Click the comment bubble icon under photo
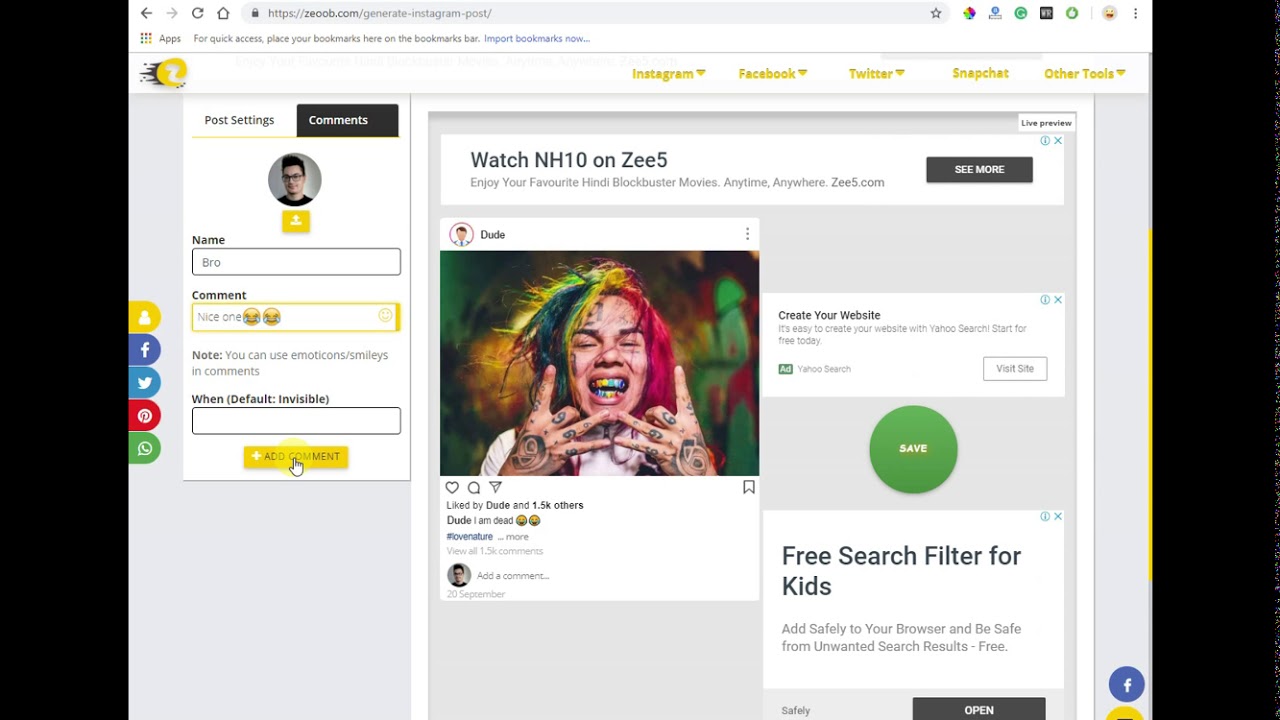Screen dimensions: 1280x720 coord(474,487)
